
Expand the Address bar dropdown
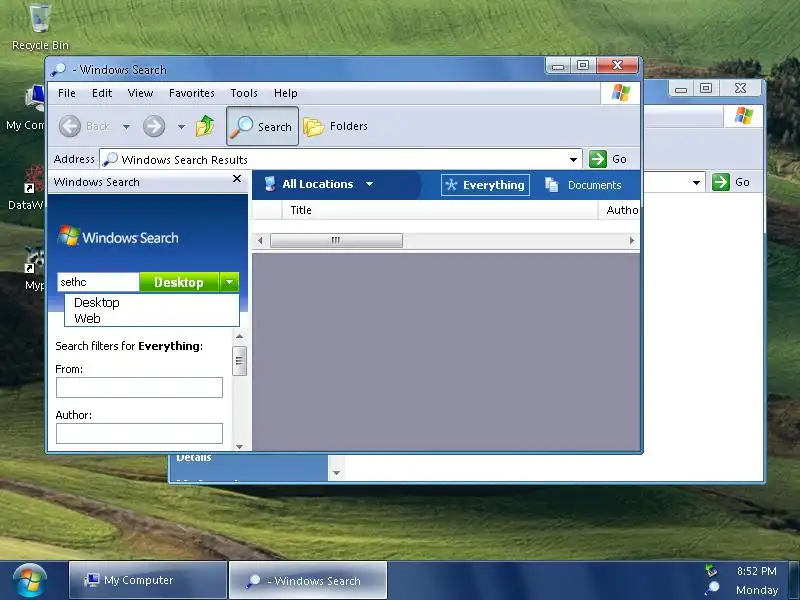(x=573, y=160)
